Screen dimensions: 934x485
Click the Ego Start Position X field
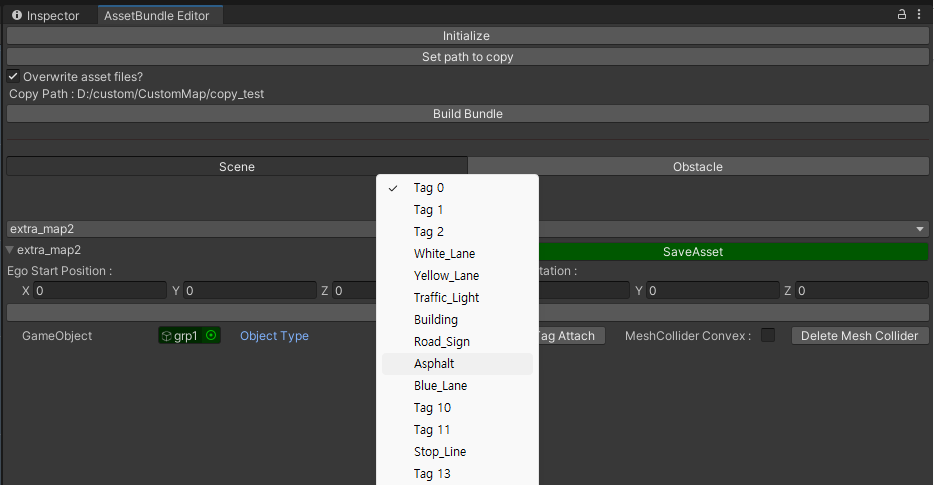pyautogui.click(x=99, y=291)
